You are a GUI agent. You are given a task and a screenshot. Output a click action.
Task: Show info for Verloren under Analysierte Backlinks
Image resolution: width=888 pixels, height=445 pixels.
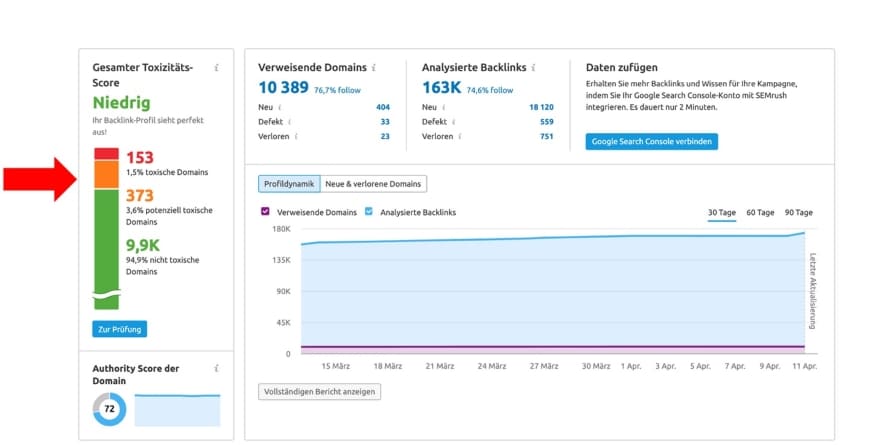point(460,136)
